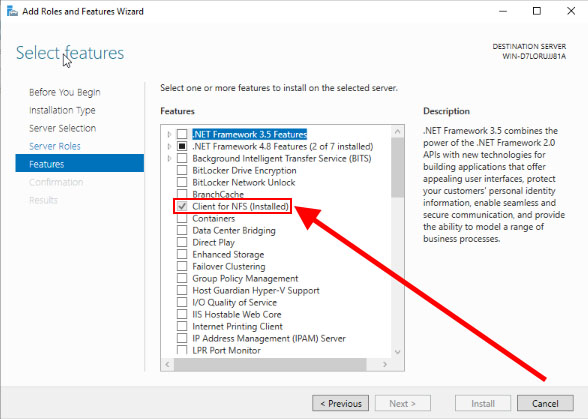588x419 pixels.
Task: Tick the Group Policy Management checkbox
Action: tap(182, 278)
